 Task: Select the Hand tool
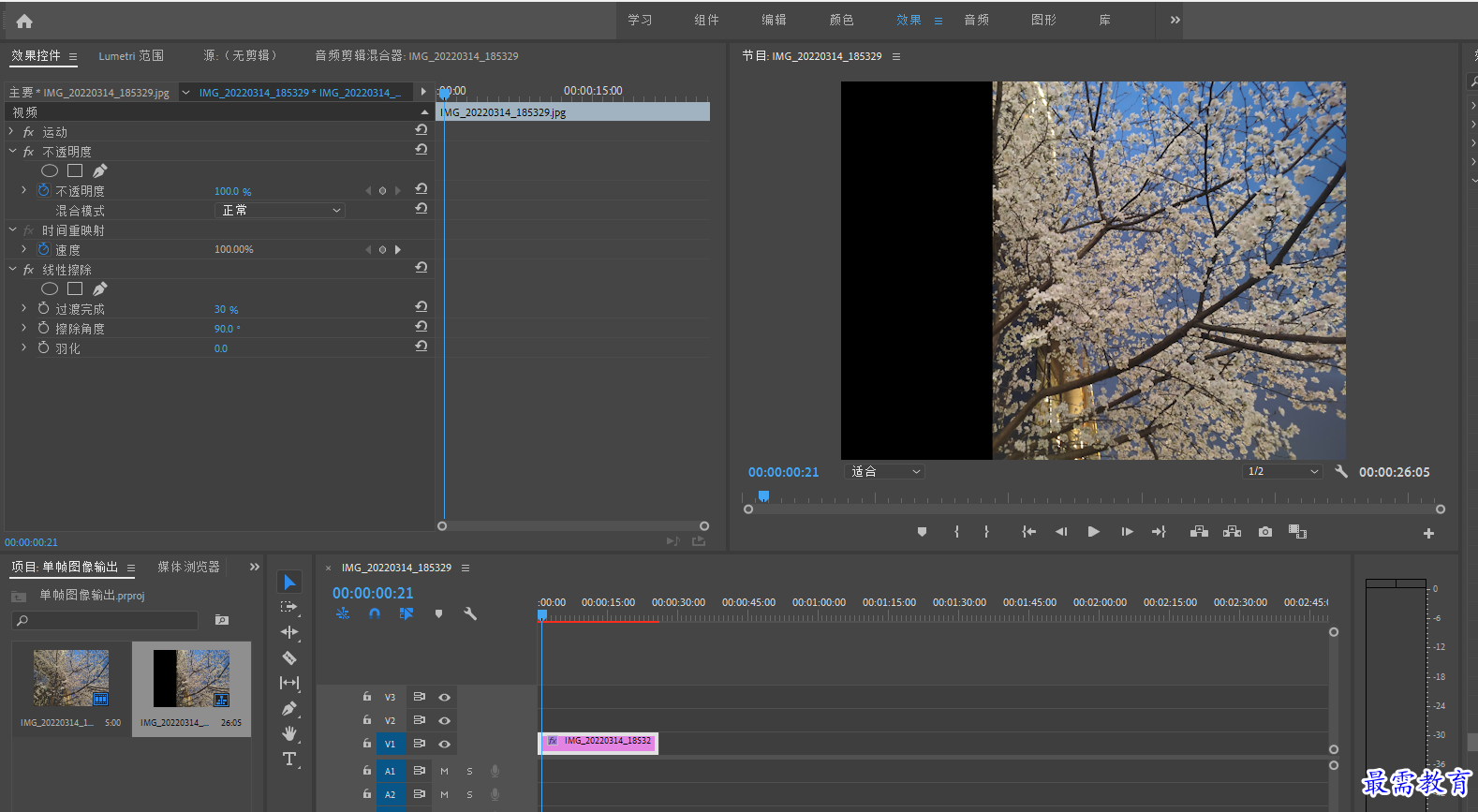(x=289, y=733)
